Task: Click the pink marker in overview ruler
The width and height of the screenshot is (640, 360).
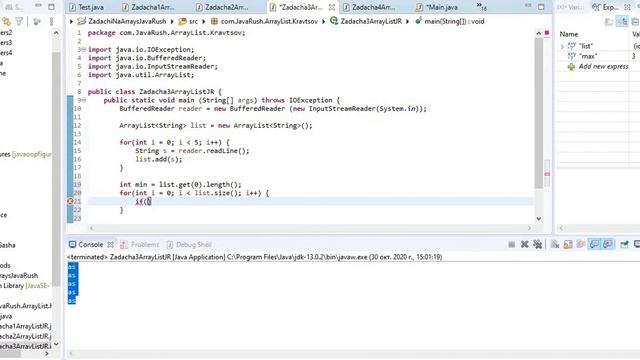Action: 547,174
